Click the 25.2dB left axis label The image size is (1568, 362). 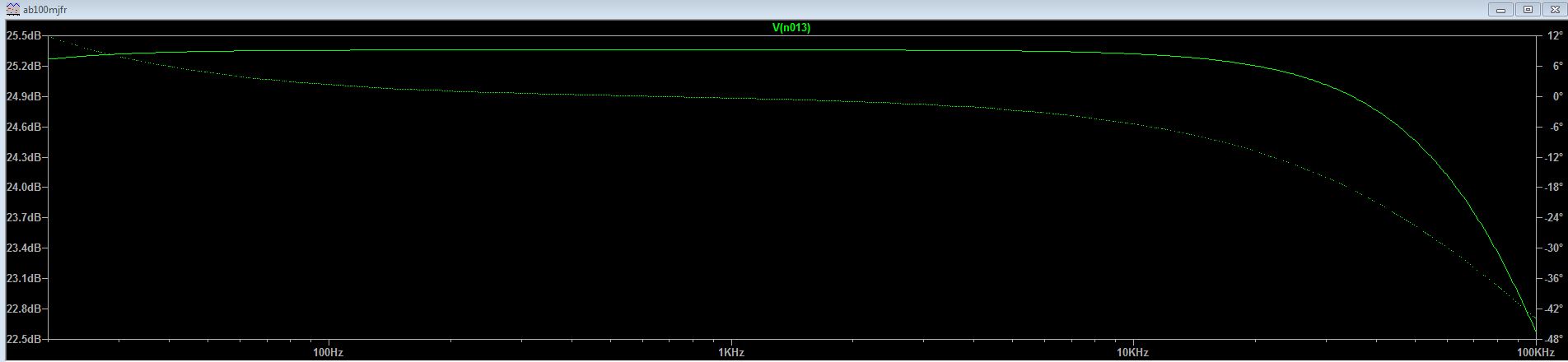23,67
